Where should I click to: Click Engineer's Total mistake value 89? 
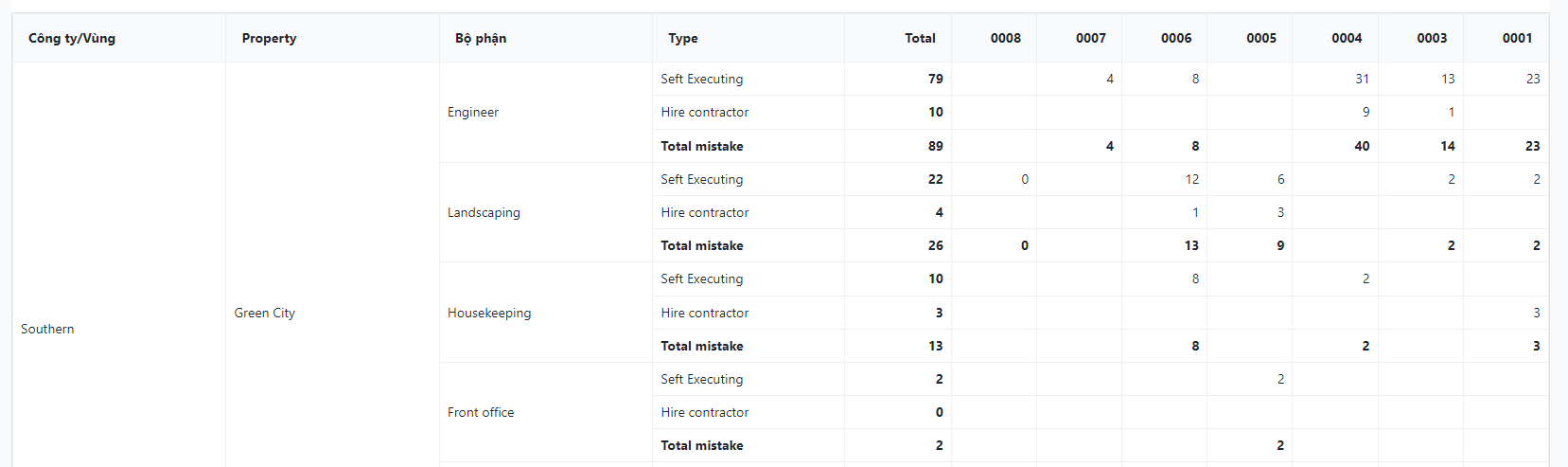pyautogui.click(x=935, y=146)
